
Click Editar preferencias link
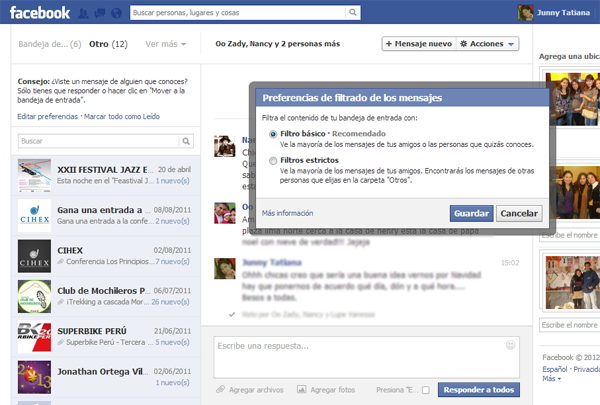pos(47,116)
